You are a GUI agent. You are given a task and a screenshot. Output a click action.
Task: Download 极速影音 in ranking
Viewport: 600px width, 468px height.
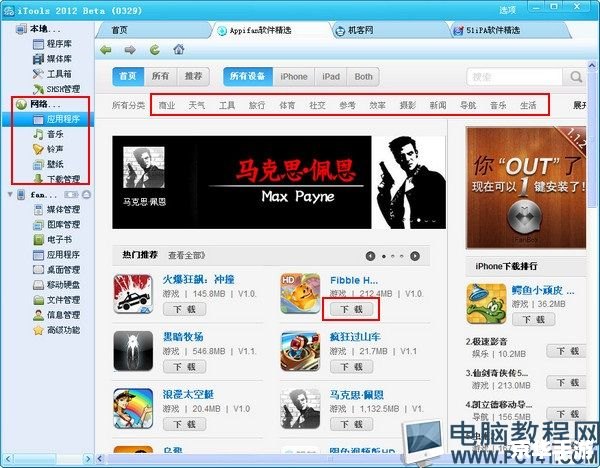567,351
